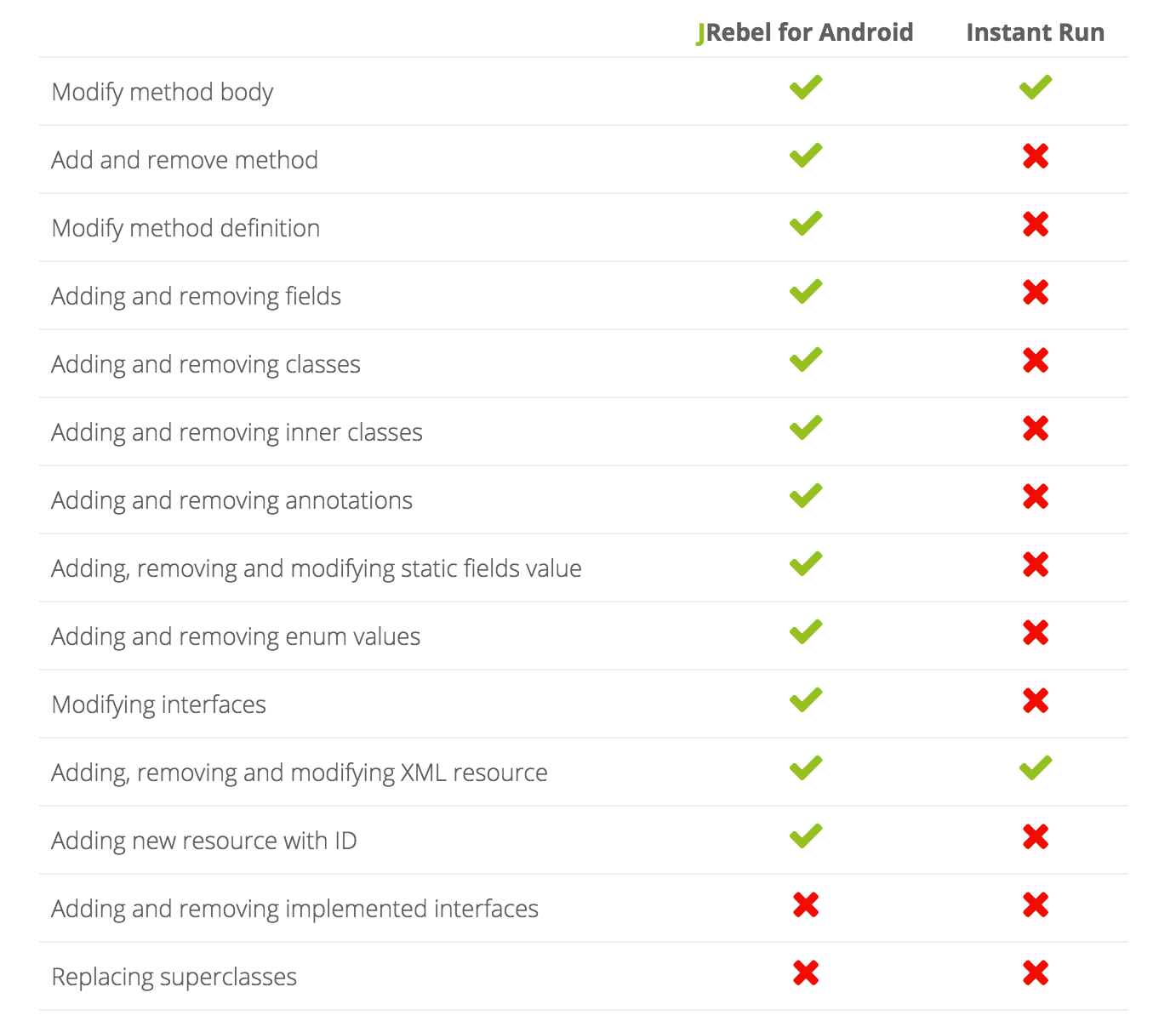Select the Adding and removing inner classes label

[x=237, y=432]
